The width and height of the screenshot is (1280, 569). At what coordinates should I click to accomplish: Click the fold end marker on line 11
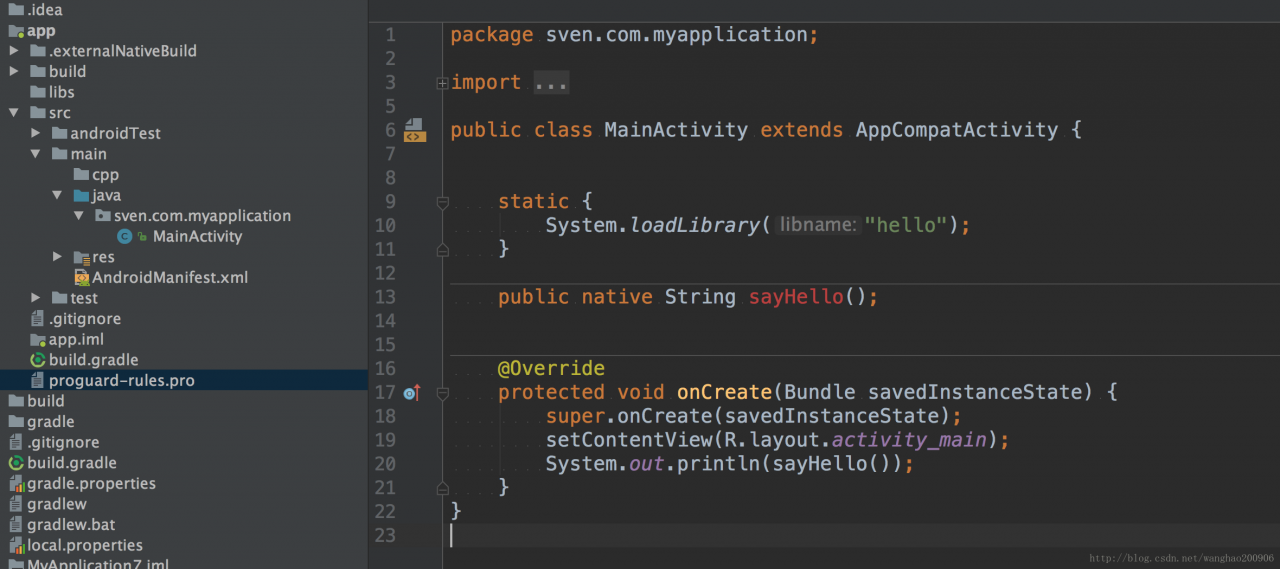coord(442,250)
